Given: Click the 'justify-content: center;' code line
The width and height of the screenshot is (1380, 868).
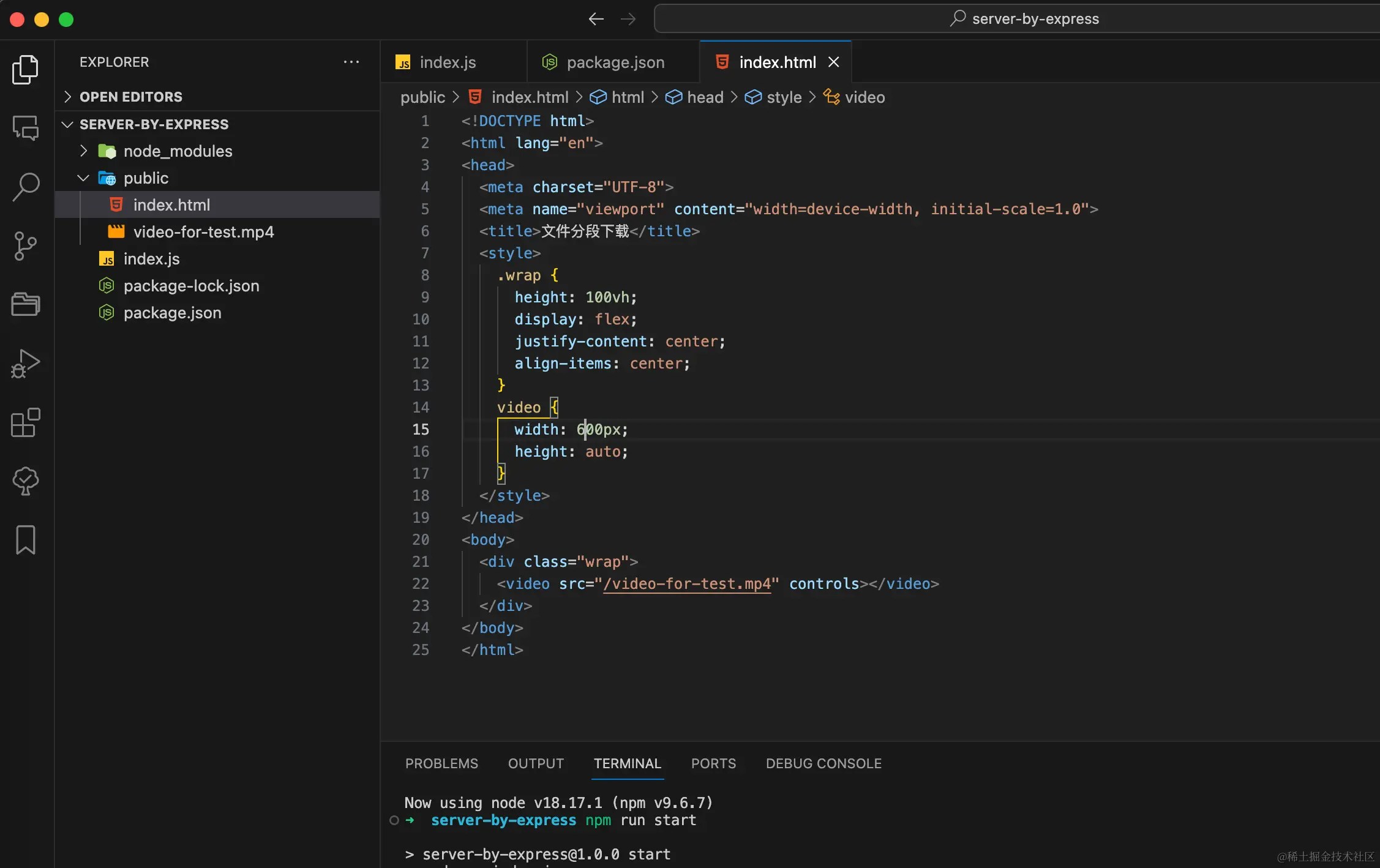Looking at the screenshot, I should [x=620, y=342].
